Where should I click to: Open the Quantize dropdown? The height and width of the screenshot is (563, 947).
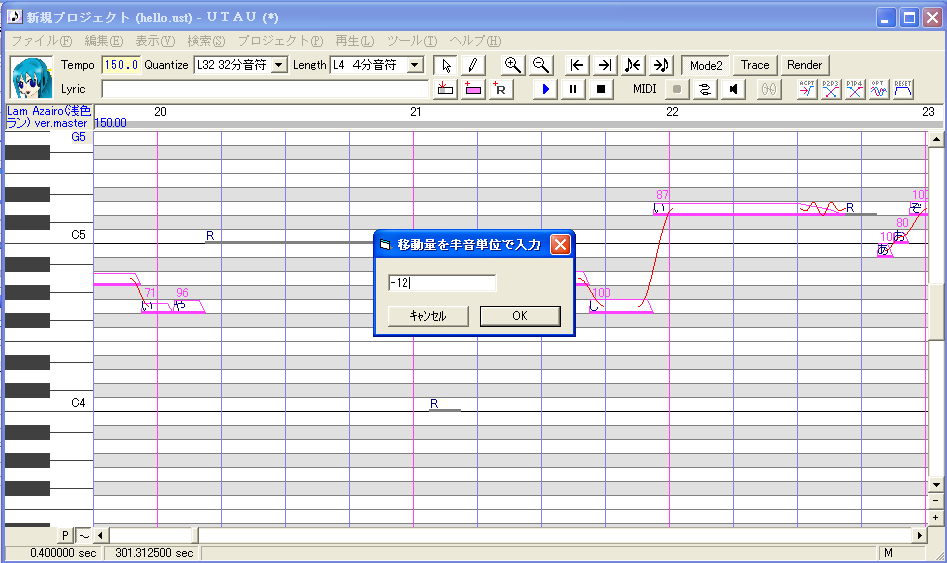click(279, 65)
